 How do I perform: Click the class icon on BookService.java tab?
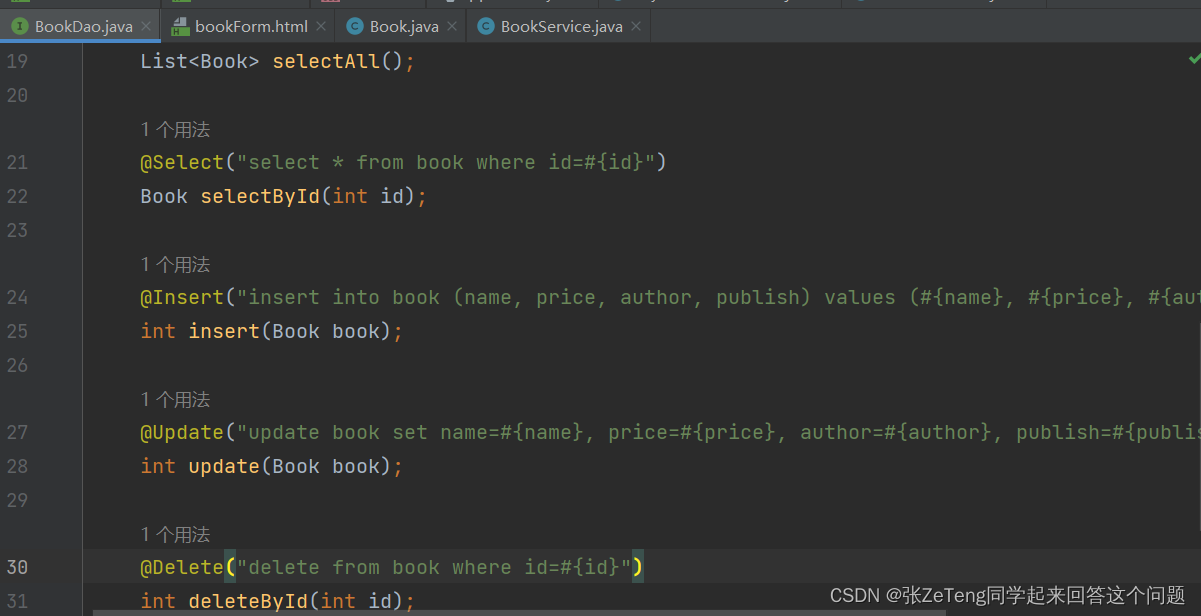tap(485, 27)
